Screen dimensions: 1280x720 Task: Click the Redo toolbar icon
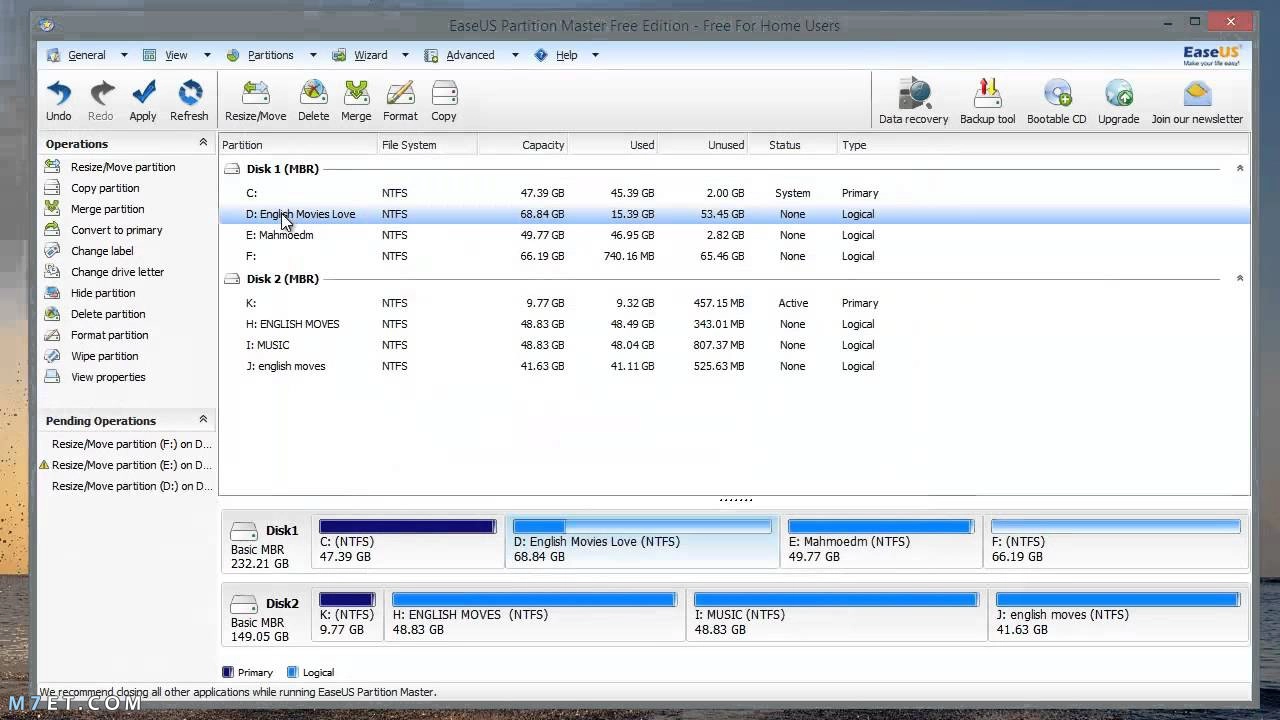click(101, 101)
